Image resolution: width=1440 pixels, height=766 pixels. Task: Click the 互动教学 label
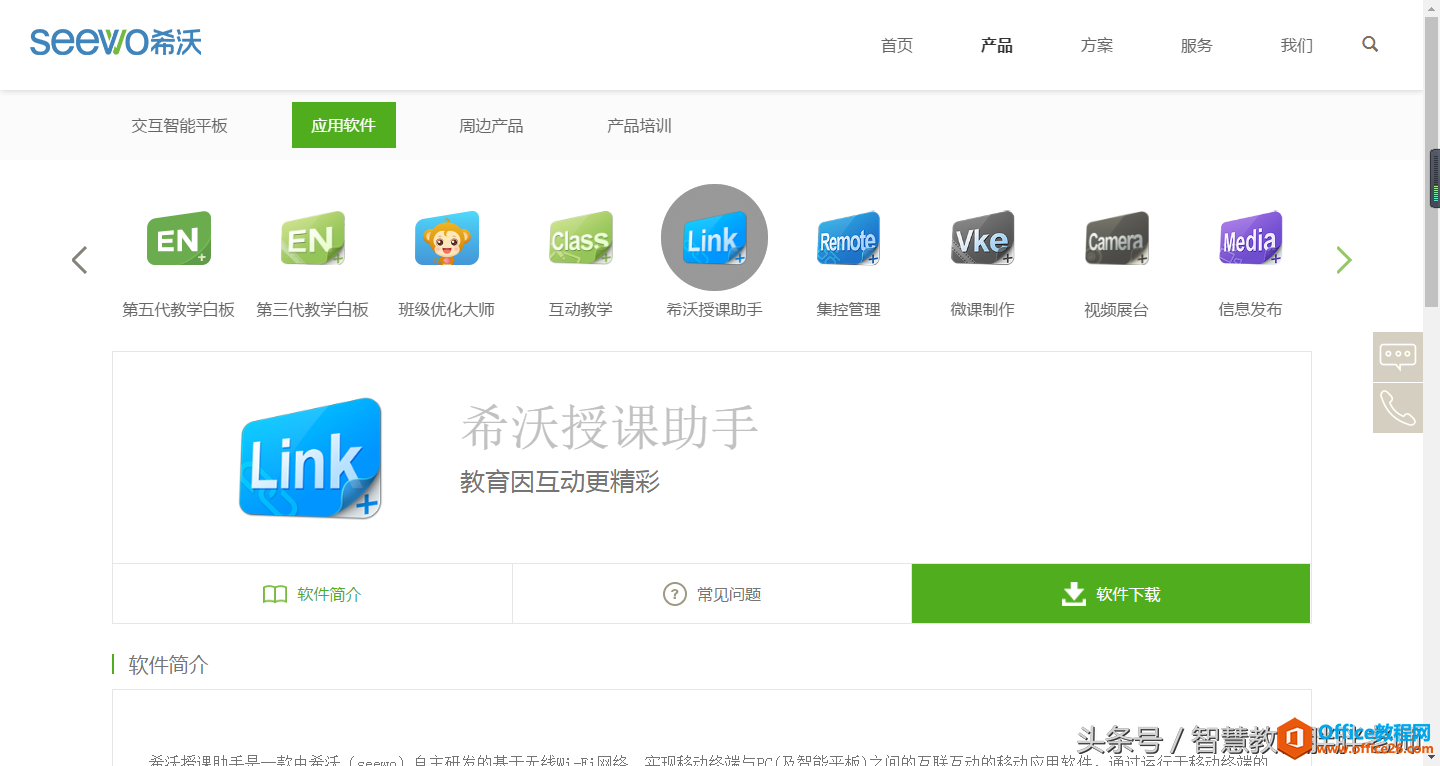(581, 310)
